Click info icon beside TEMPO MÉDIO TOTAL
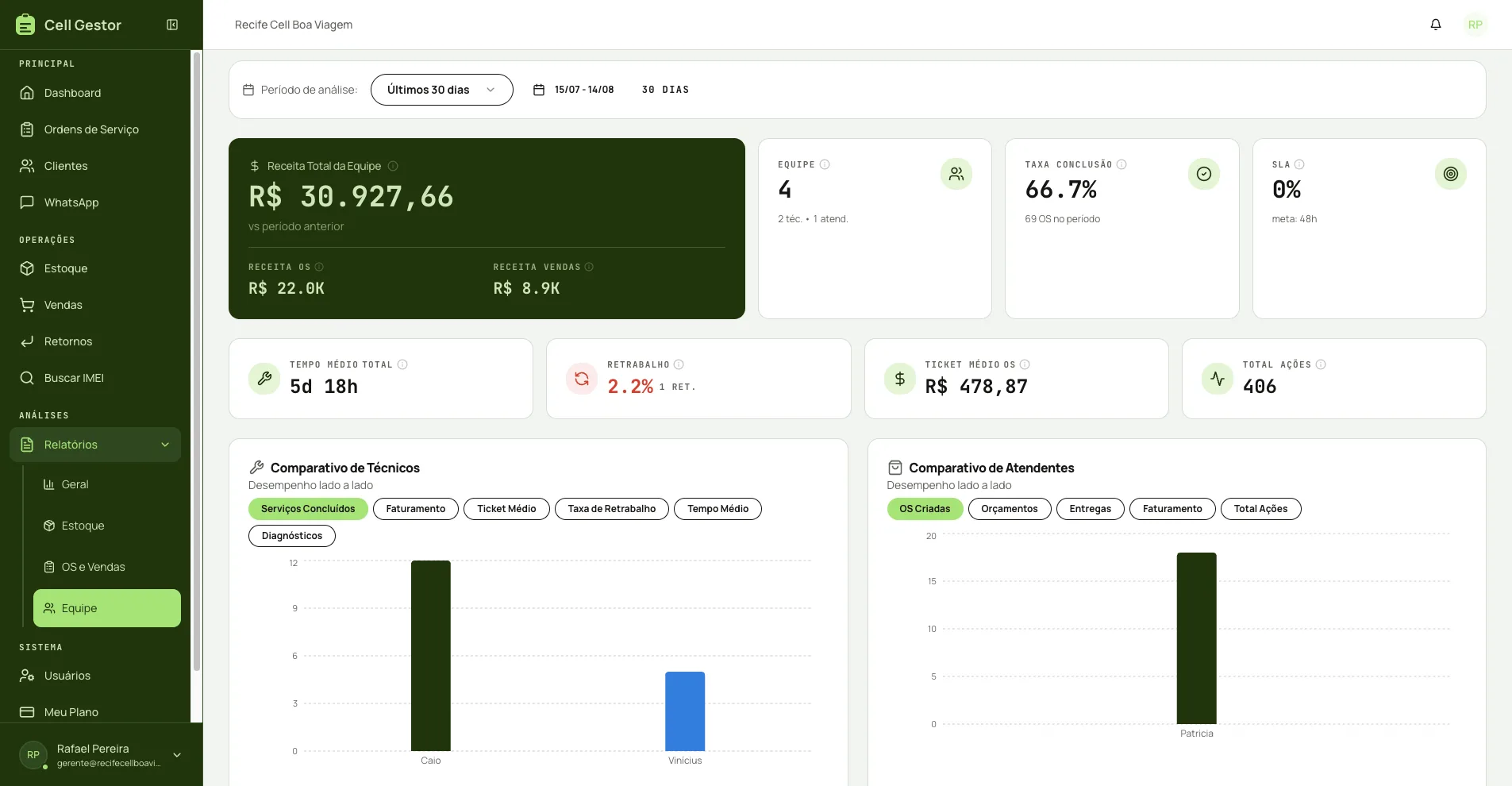Viewport: 1512px width, 786px height. [402, 364]
